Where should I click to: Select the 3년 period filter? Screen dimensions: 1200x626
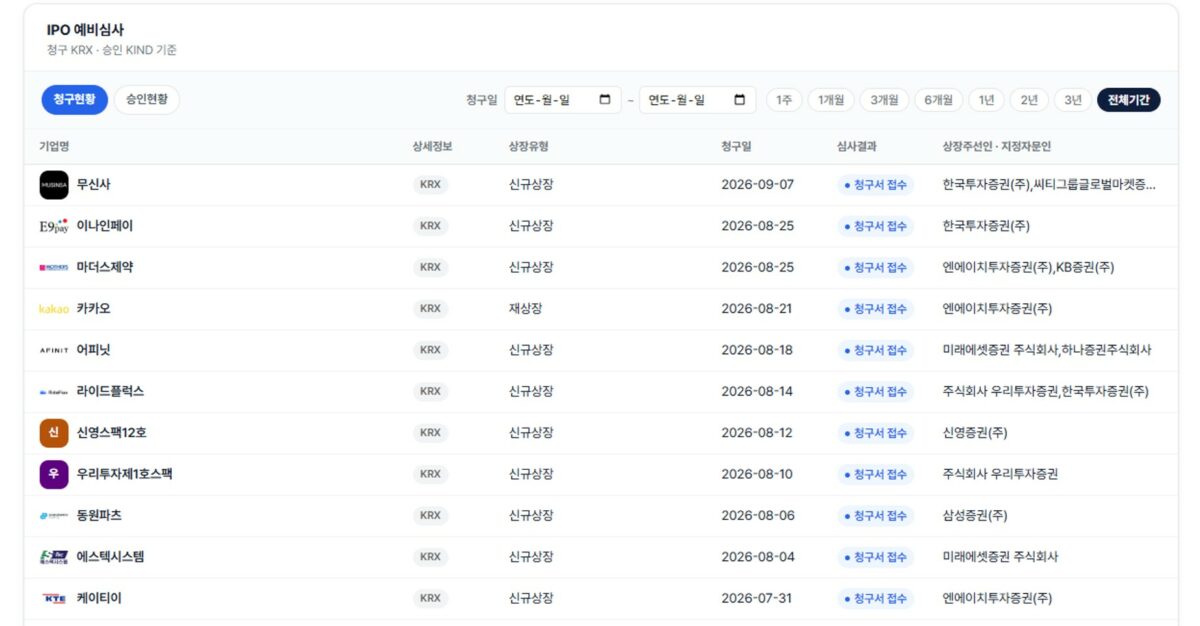(x=1072, y=100)
